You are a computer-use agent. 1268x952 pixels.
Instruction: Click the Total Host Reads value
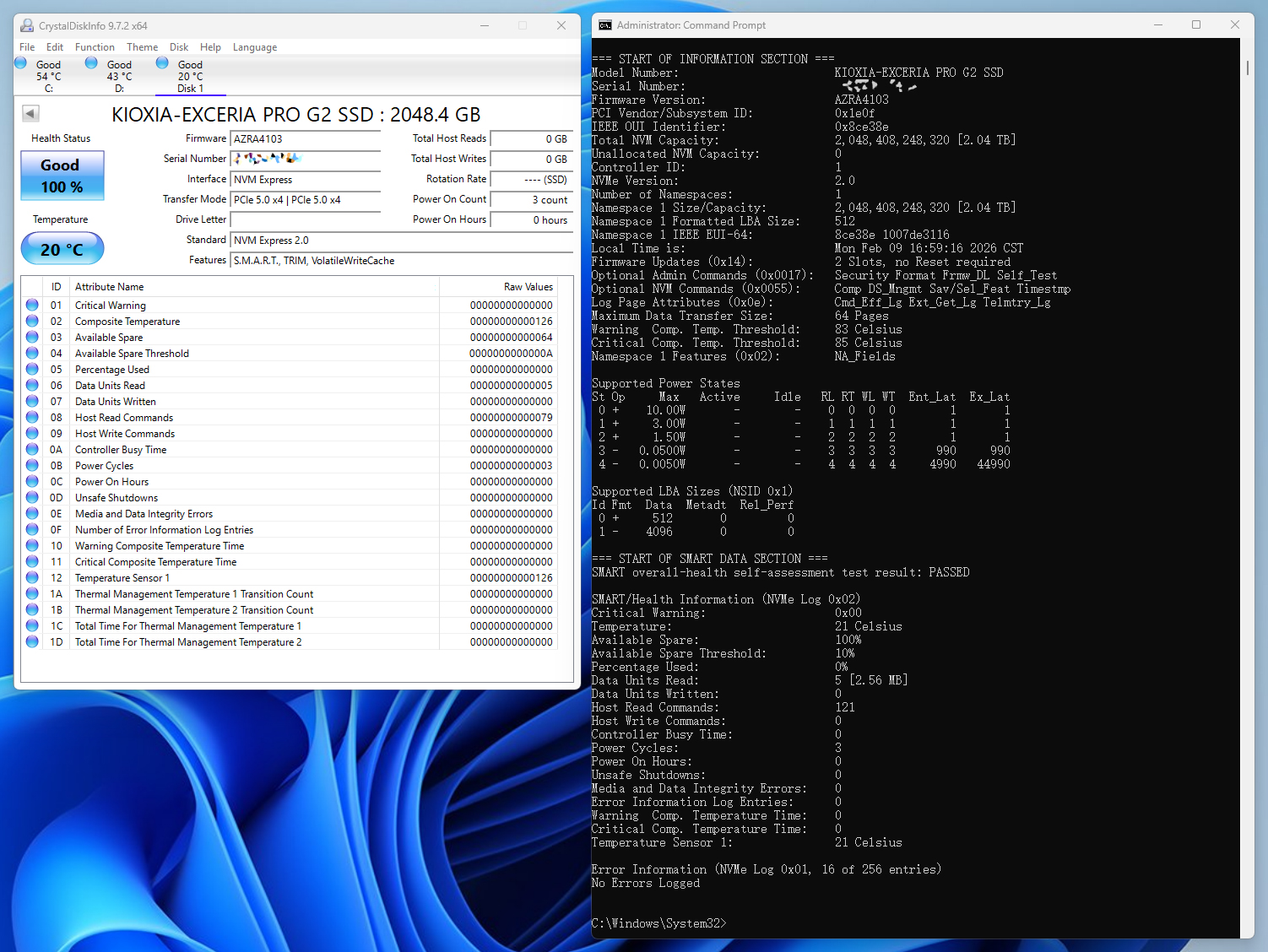point(531,139)
